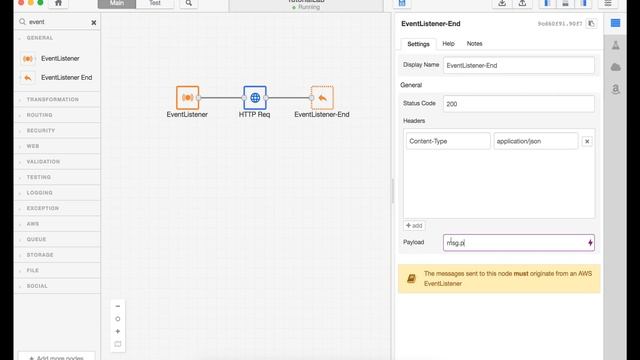Expand the TESTING palette category
The height and width of the screenshot is (360, 640).
39,177
